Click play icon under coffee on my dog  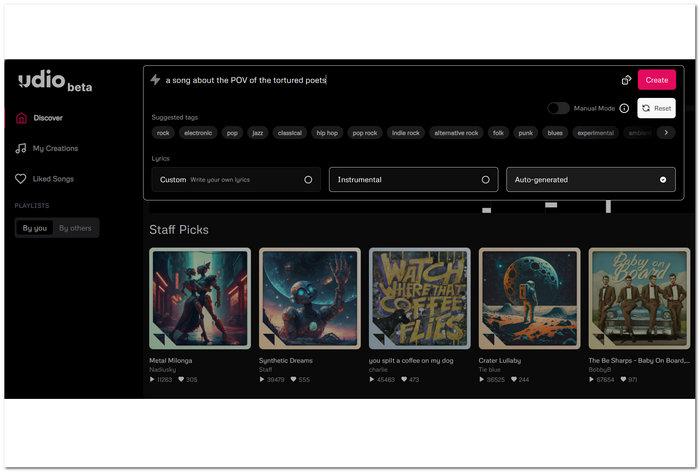click(371, 380)
